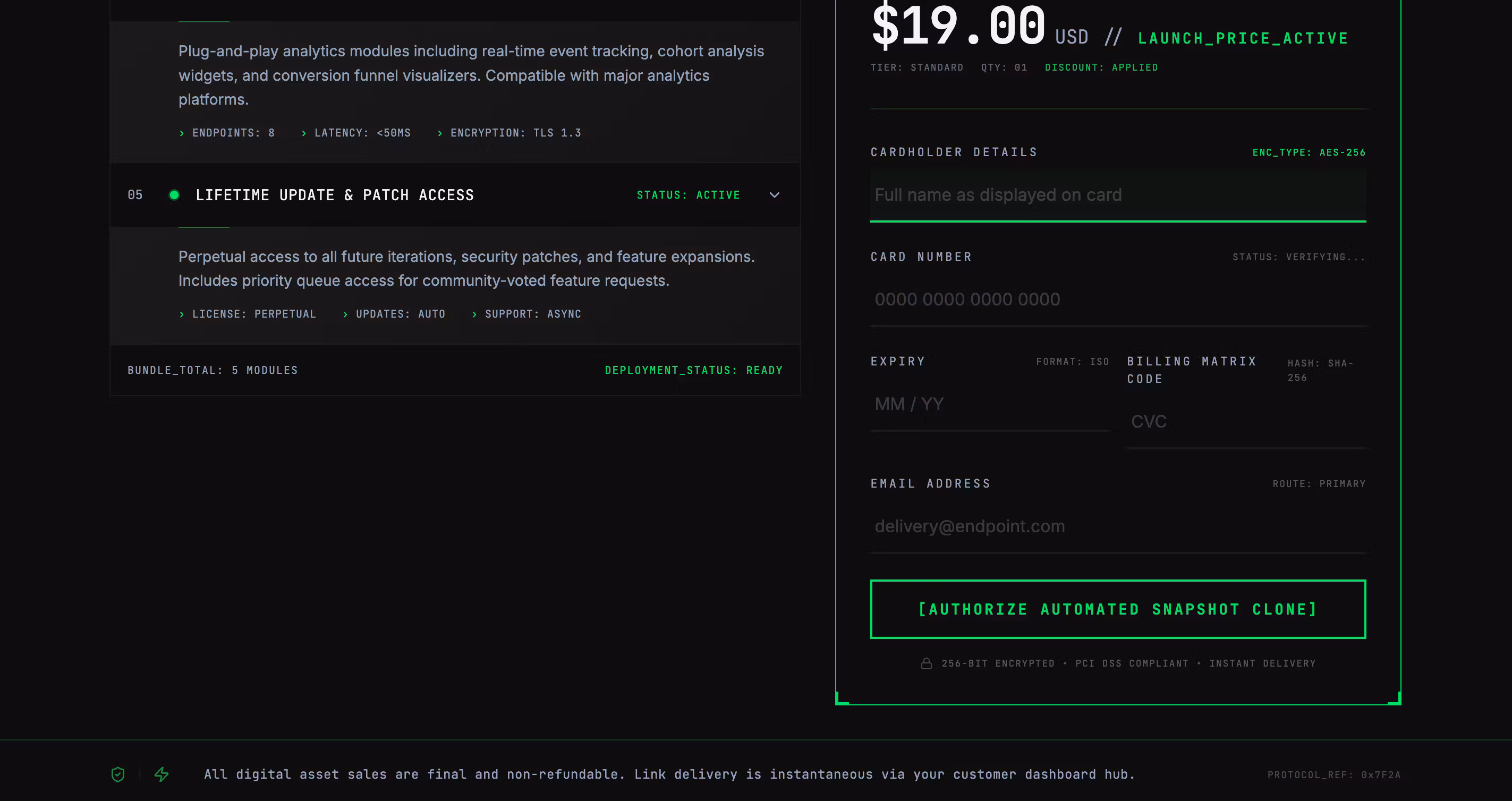This screenshot has height=801, width=1512.
Task: Click the MM / YY expiry field
Action: (990, 404)
